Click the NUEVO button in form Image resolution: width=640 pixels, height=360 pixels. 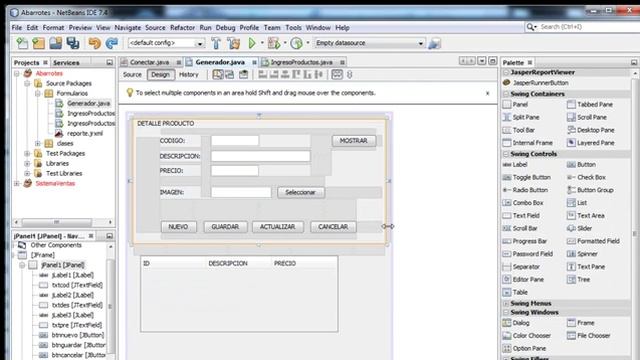[178, 227]
